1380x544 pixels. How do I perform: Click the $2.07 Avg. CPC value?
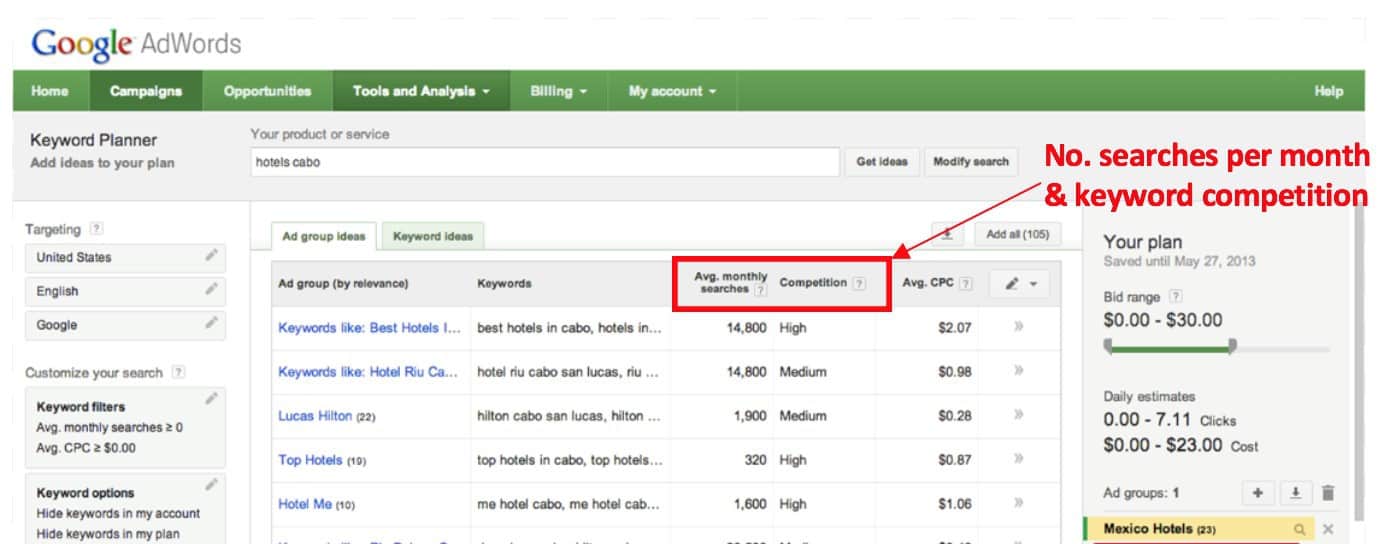click(954, 327)
